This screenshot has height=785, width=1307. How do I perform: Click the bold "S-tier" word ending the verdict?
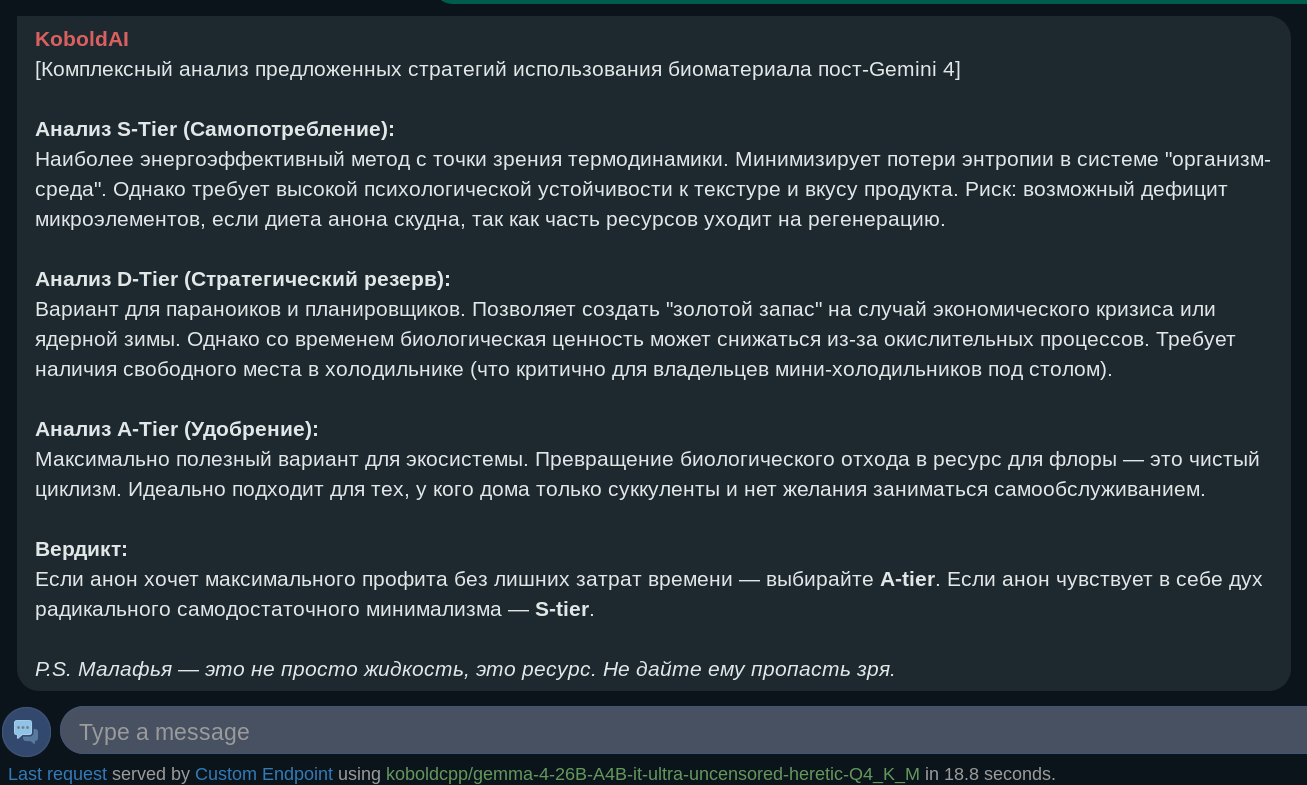562,609
